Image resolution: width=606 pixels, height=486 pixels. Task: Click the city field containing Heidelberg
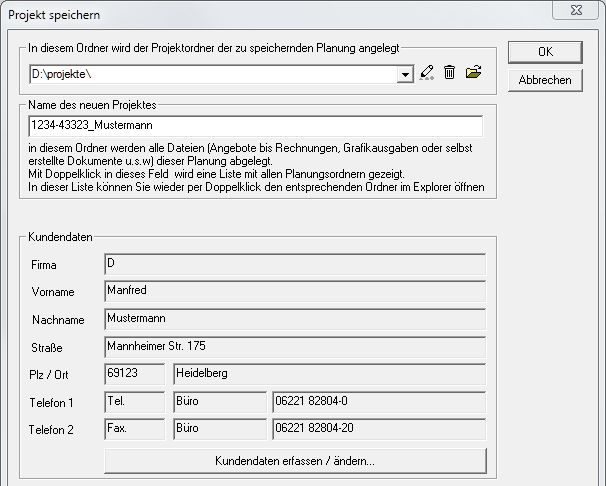pyautogui.click(x=328, y=374)
